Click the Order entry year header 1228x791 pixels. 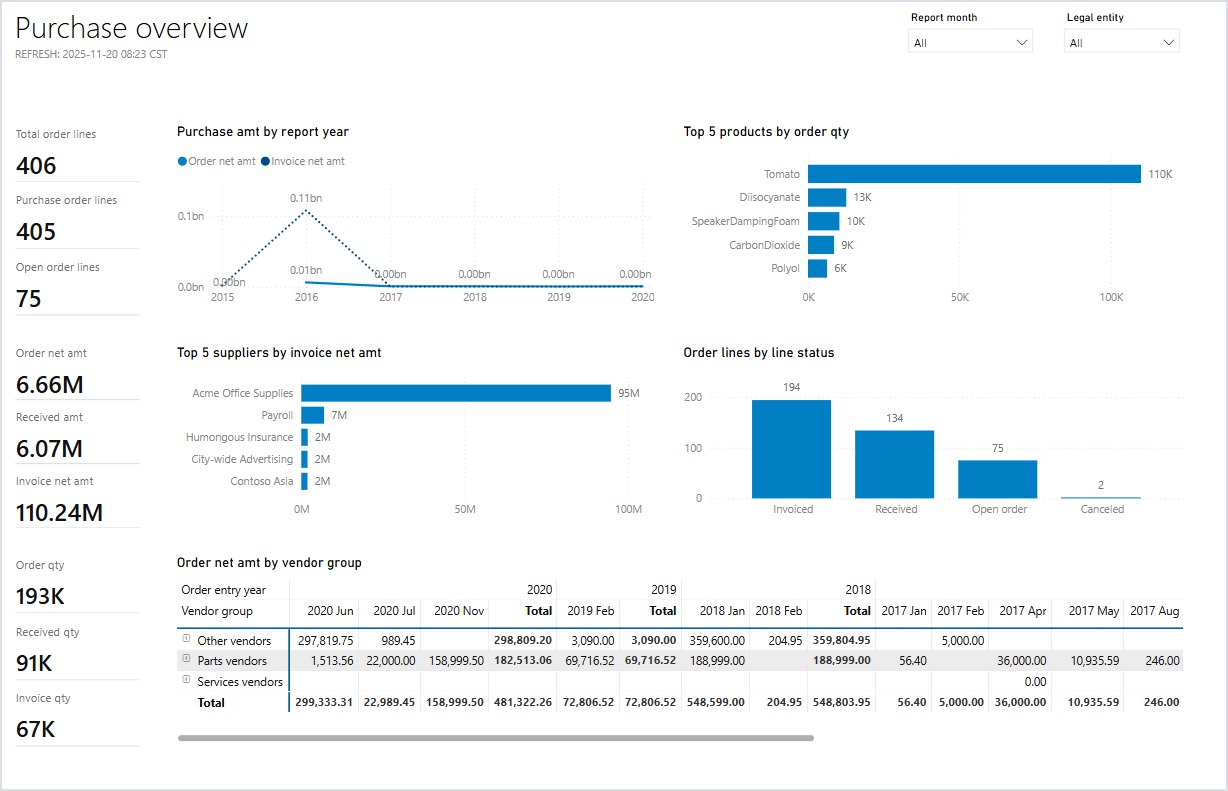pyautogui.click(x=224, y=590)
